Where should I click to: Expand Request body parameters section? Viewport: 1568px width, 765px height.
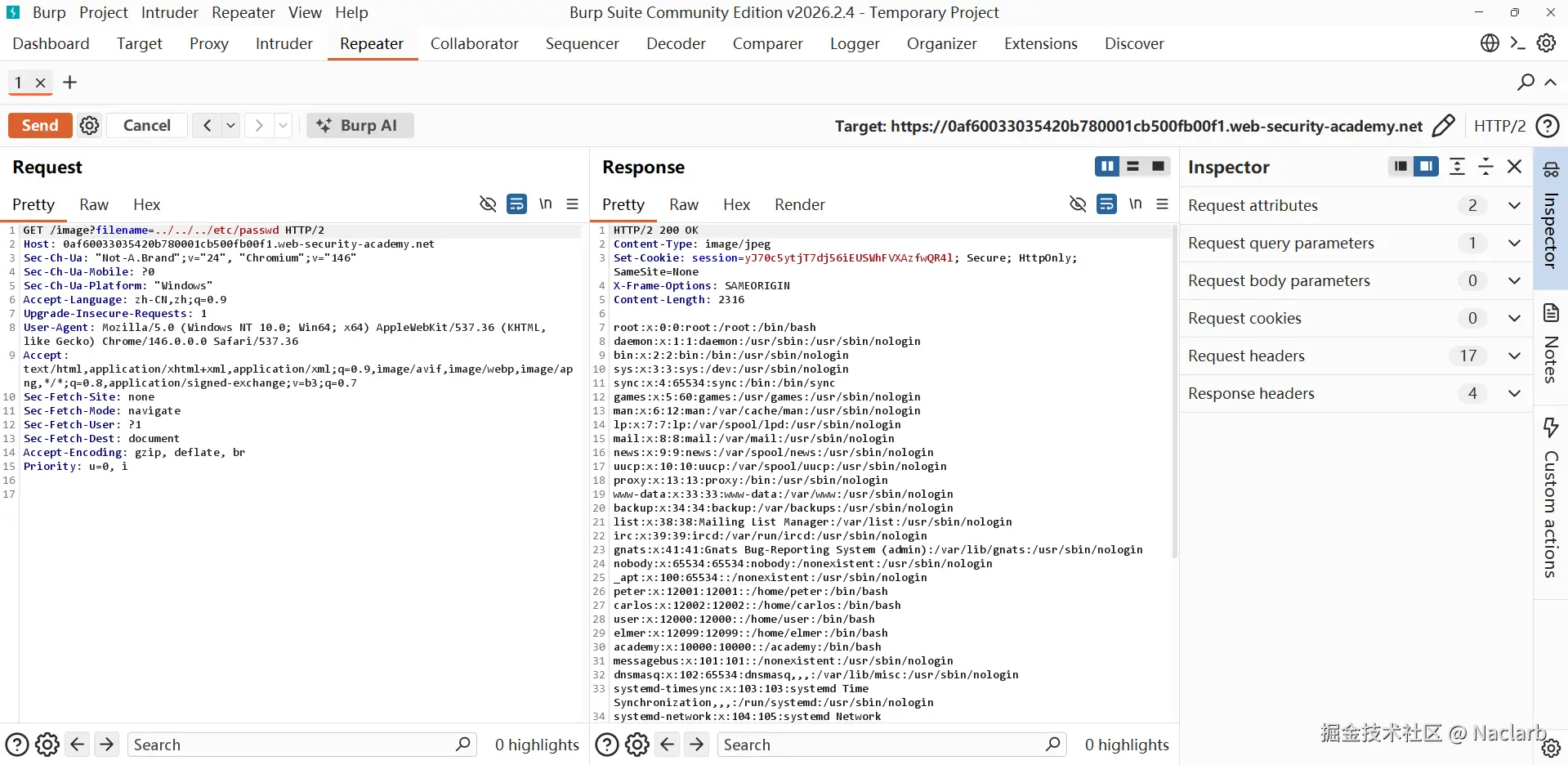point(1514,280)
